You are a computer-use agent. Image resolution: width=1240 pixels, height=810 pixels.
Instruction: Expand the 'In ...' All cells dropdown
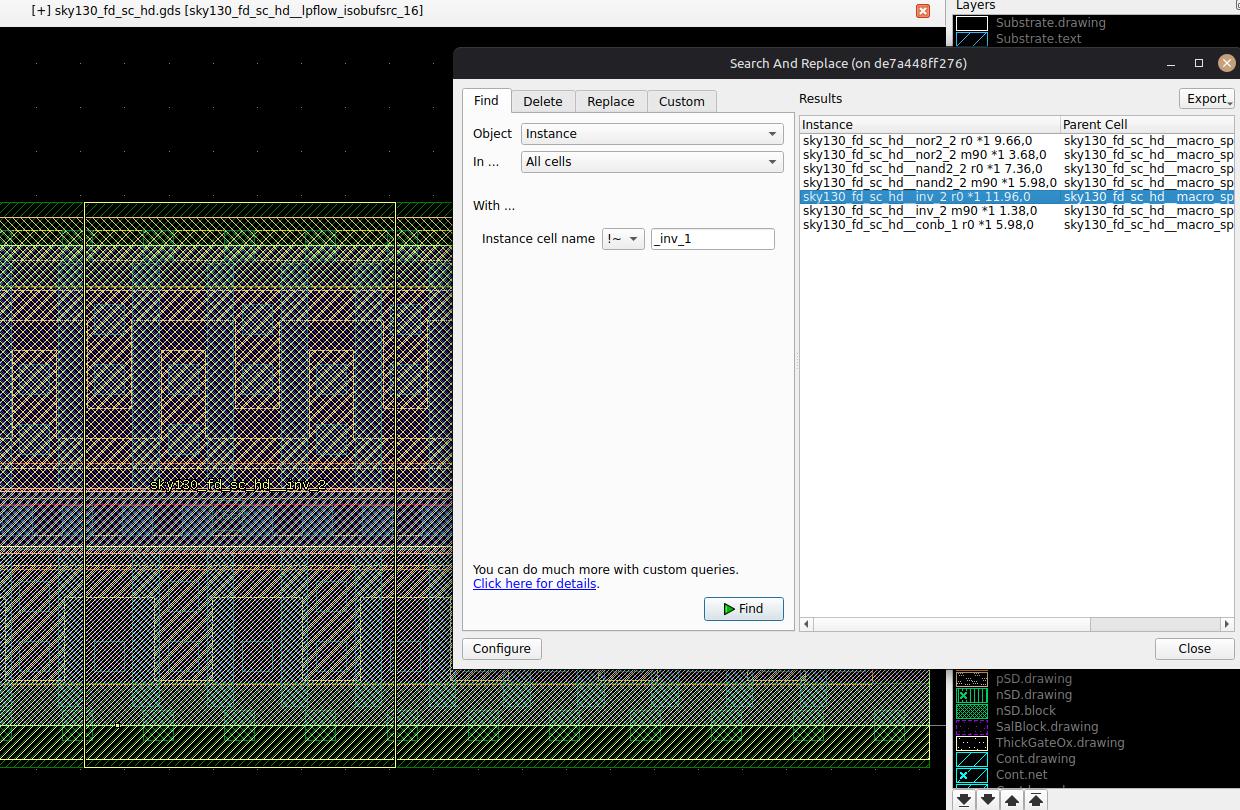pyautogui.click(x=652, y=162)
